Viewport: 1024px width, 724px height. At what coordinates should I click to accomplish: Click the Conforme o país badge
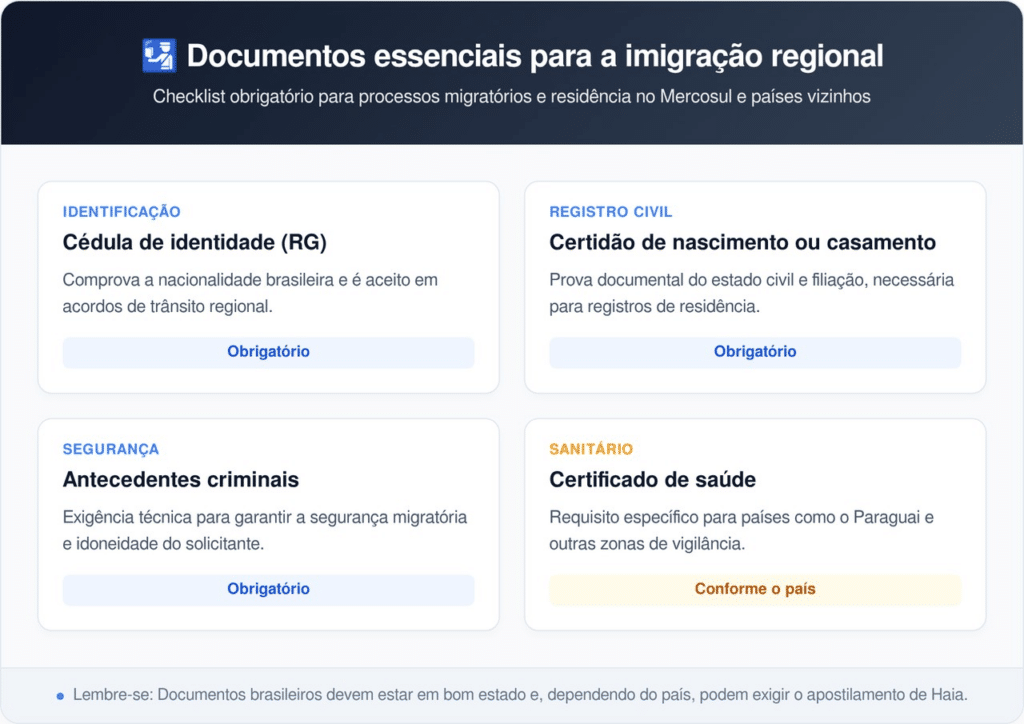tap(755, 589)
